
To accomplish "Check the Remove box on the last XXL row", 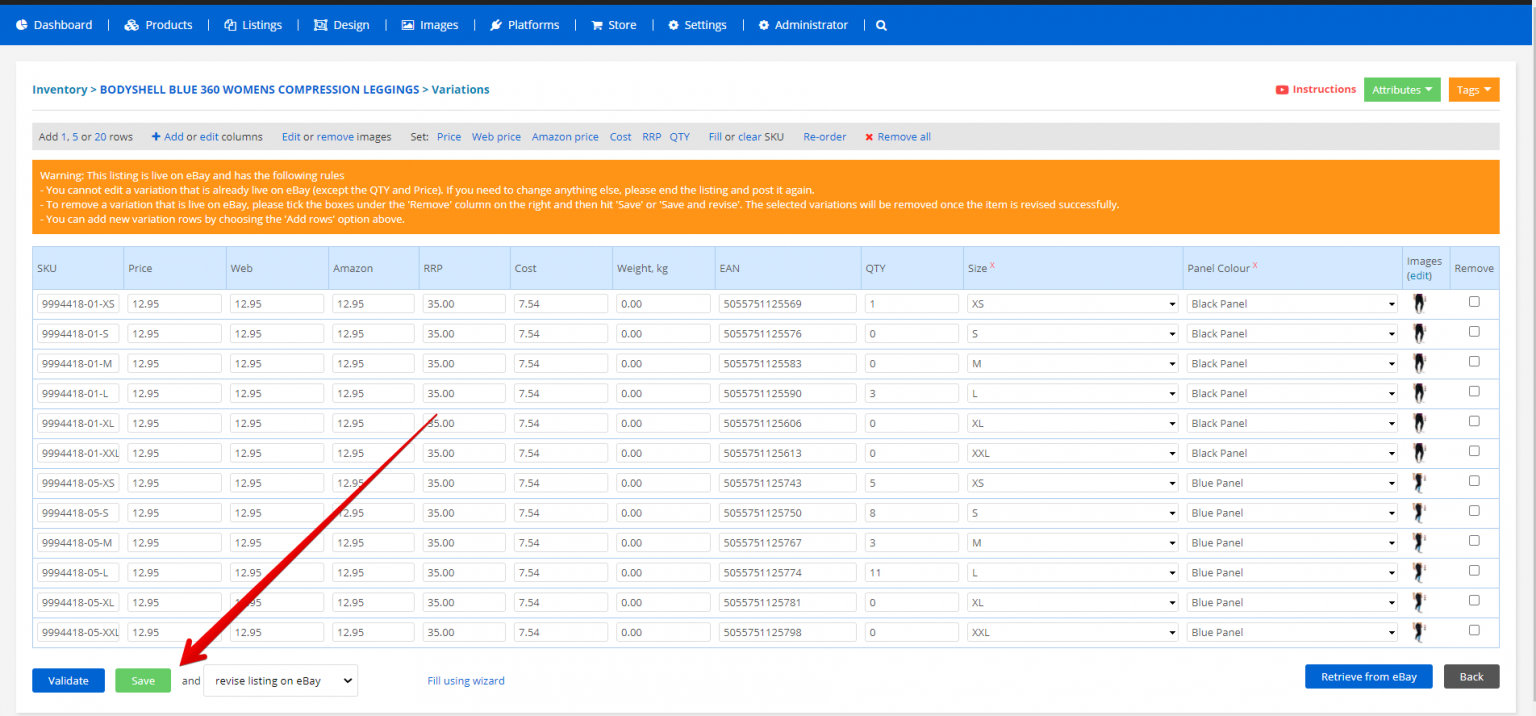I will (1473, 631).
